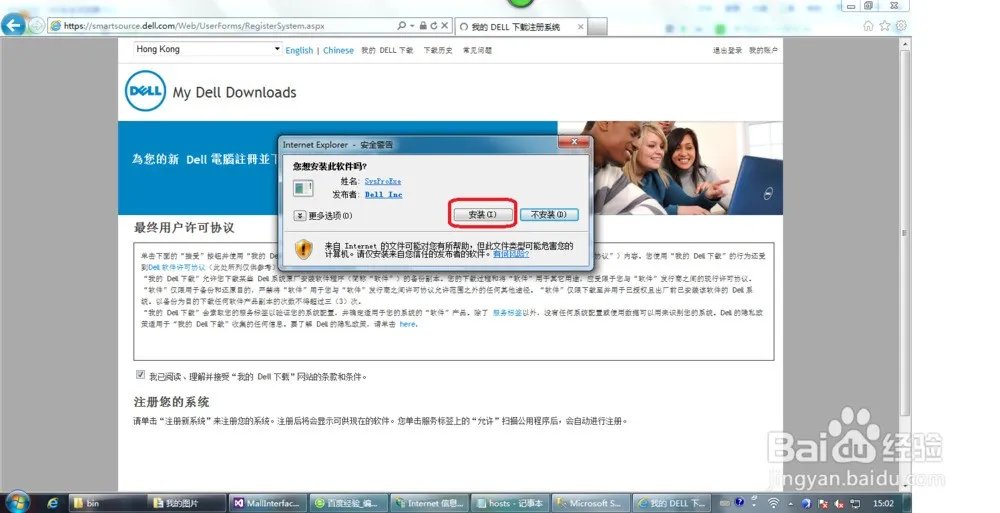Click the My Dell Downloads title text

pyautogui.click(x=235, y=93)
